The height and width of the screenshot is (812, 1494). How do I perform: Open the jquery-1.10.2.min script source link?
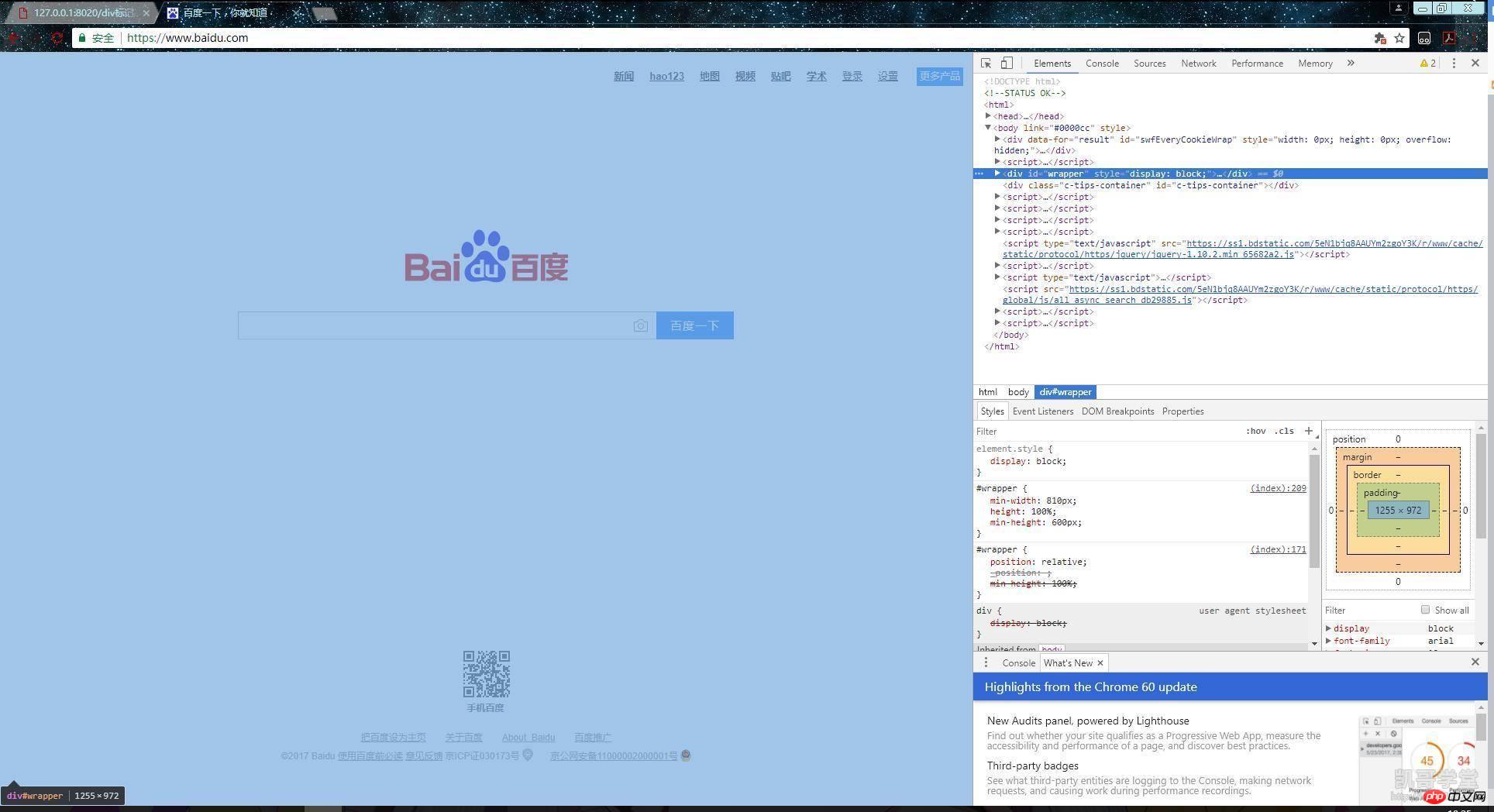pyautogui.click(x=1242, y=249)
